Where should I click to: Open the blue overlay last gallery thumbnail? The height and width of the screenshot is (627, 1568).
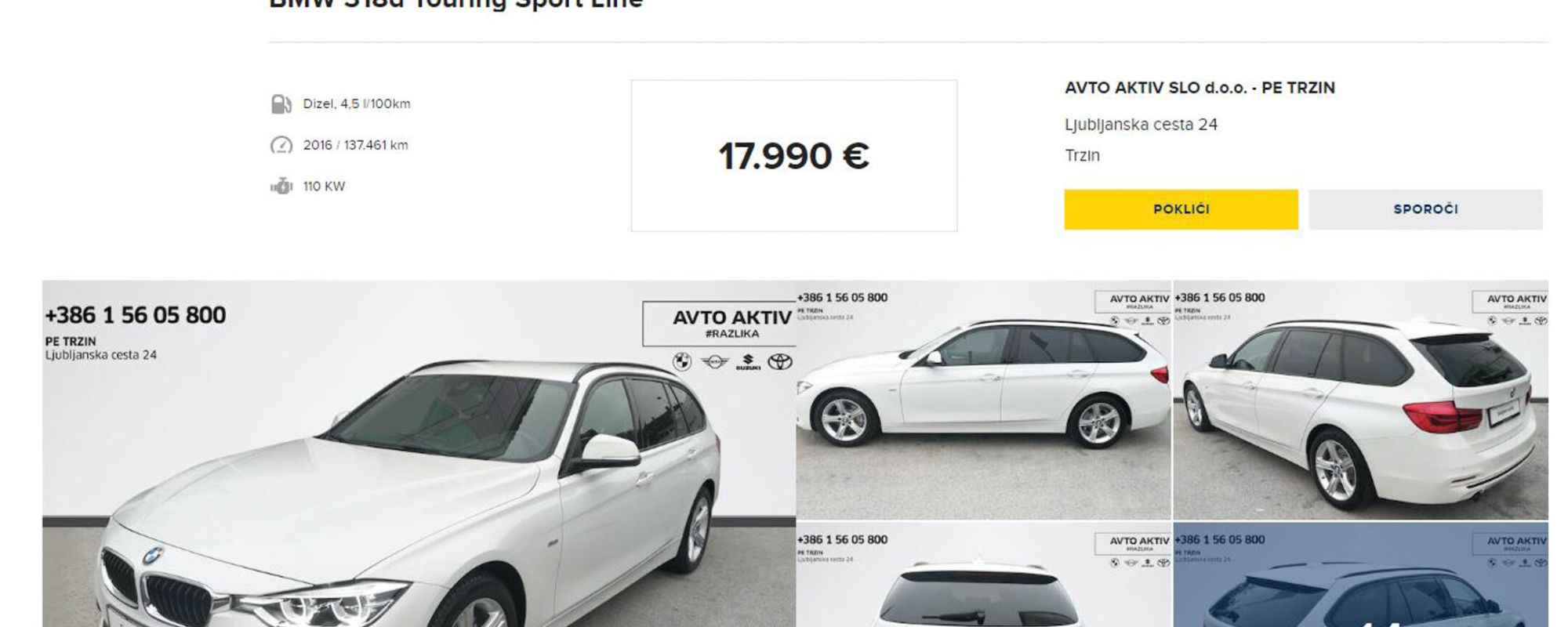coord(1360,575)
